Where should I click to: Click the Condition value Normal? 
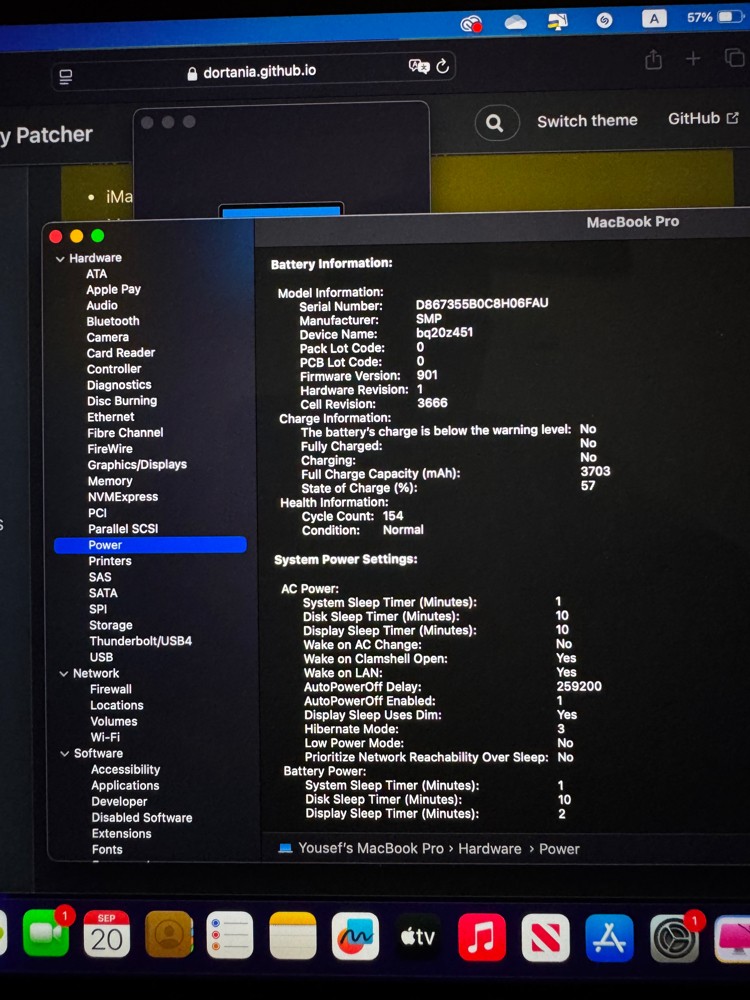403,529
